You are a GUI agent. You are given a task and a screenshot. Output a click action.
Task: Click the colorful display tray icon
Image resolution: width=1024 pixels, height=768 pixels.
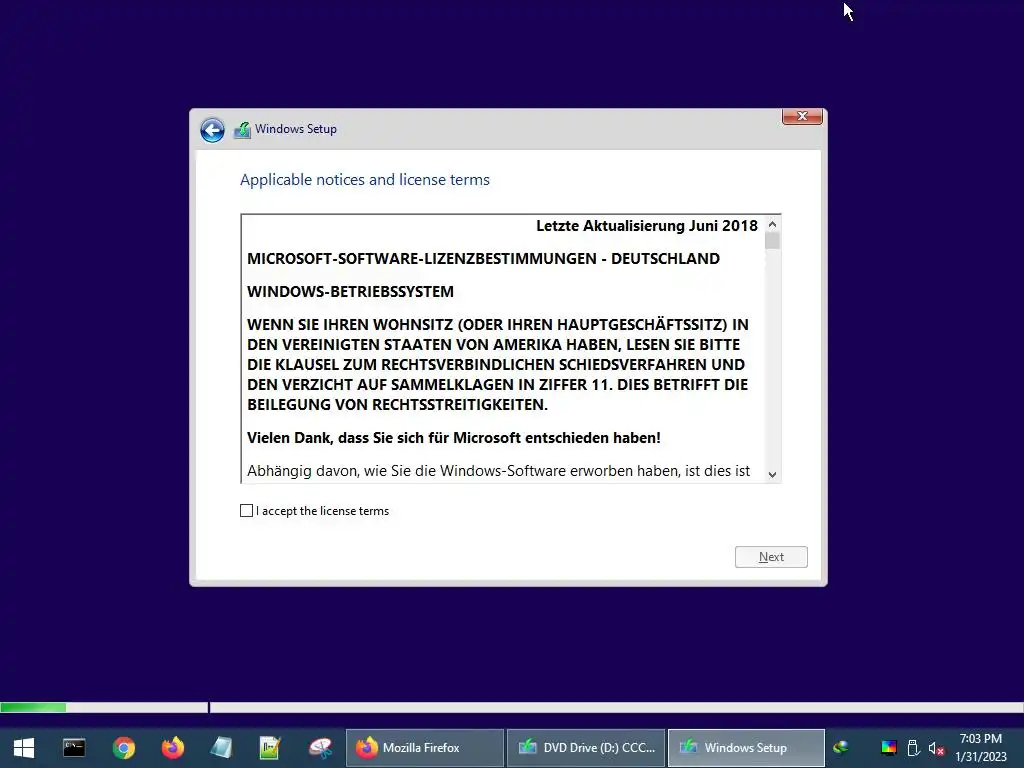click(x=889, y=748)
